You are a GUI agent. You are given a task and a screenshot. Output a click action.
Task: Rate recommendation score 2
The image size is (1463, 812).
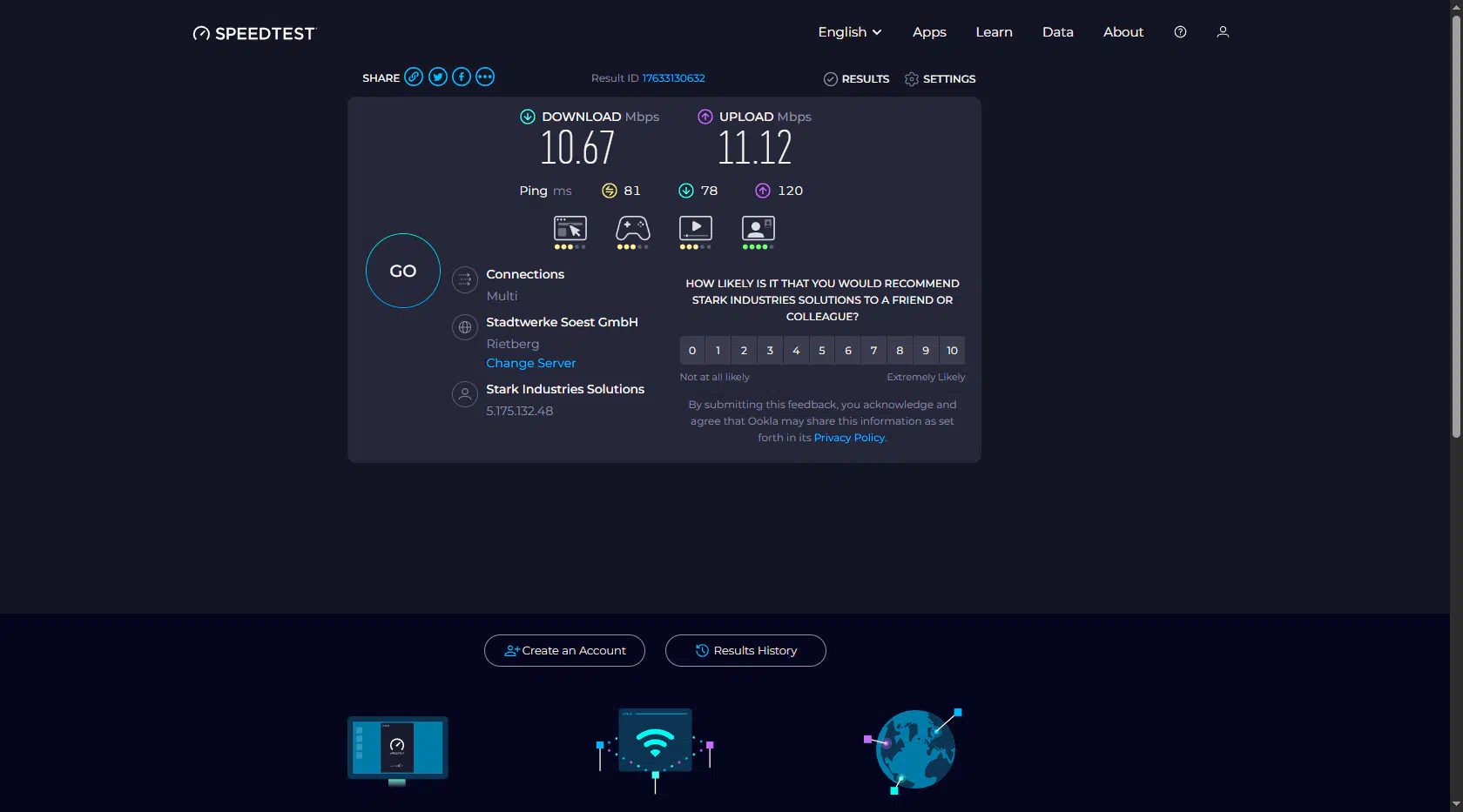coord(744,351)
